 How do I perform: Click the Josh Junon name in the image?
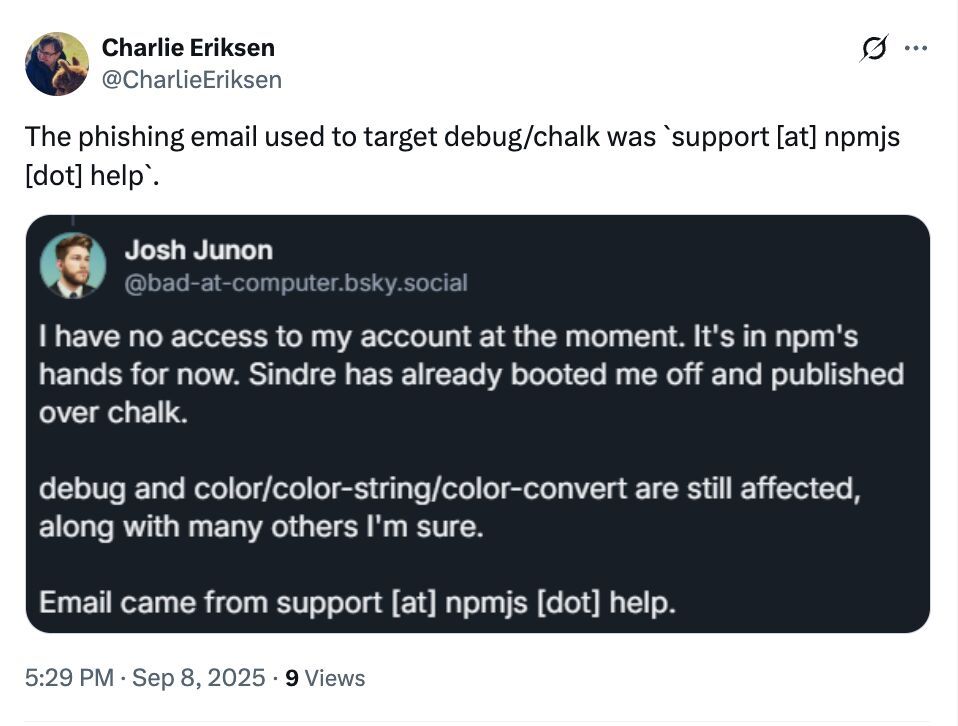[198, 250]
